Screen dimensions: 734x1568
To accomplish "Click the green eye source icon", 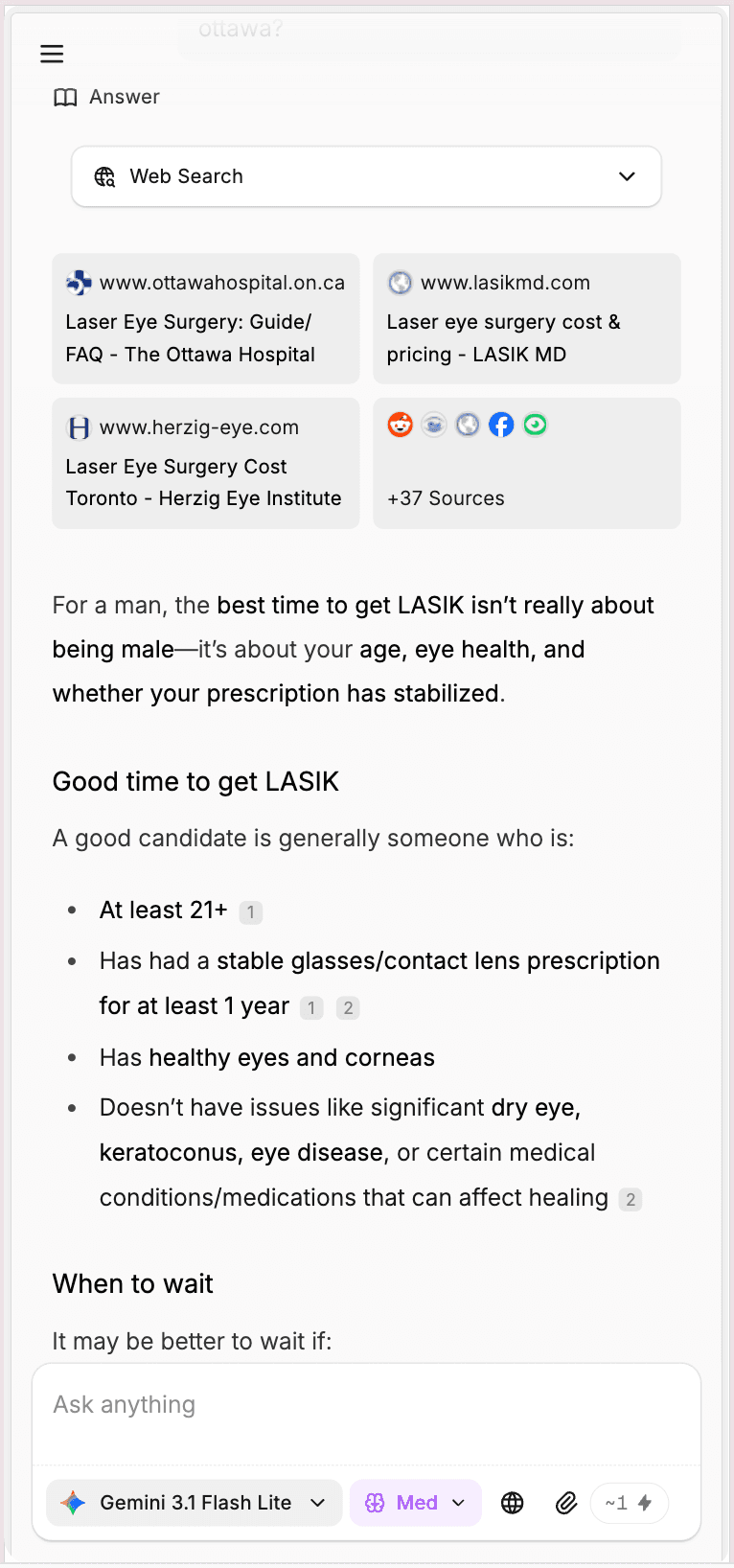I will [535, 425].
